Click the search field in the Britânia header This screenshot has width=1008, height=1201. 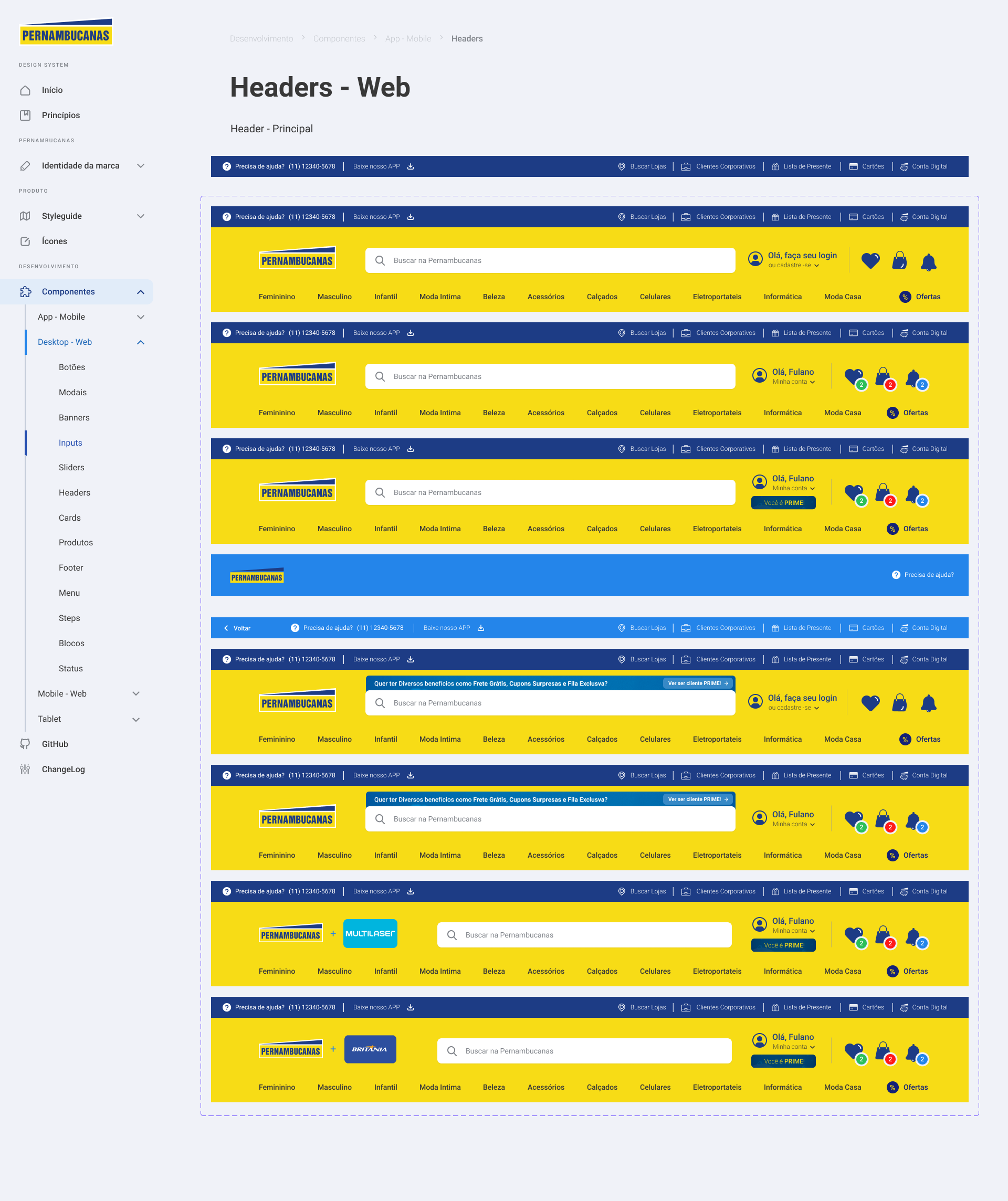584,1051
